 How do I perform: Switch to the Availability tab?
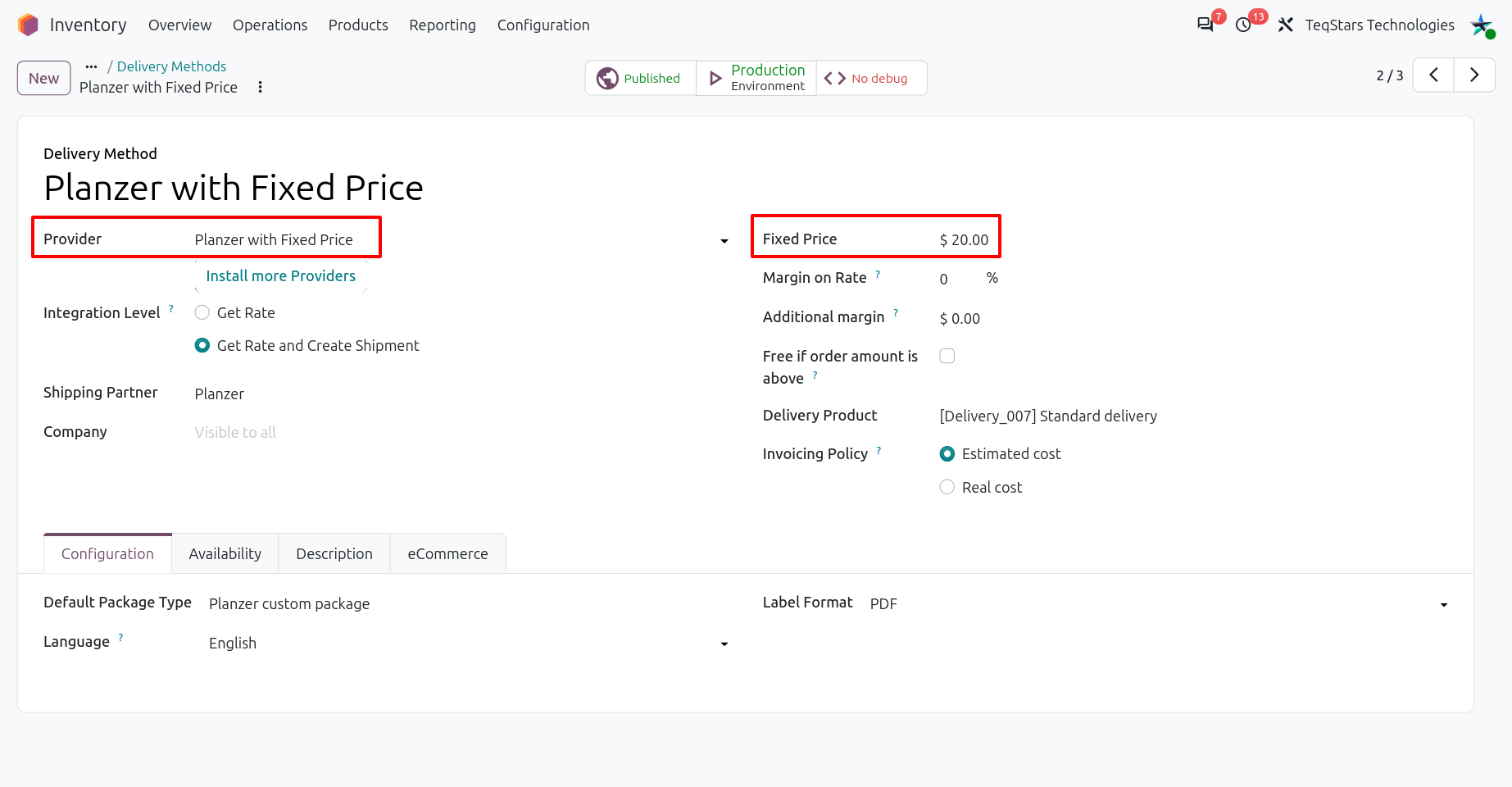(x=225, y=554)
